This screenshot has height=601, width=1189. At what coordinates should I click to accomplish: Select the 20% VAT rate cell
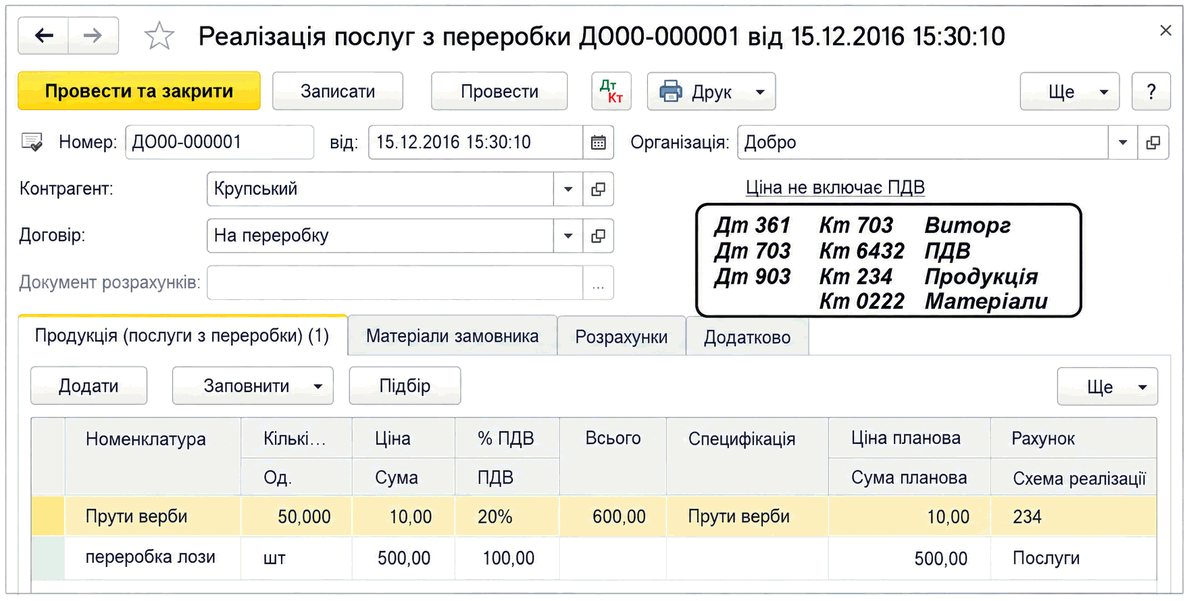pos(507,517)
